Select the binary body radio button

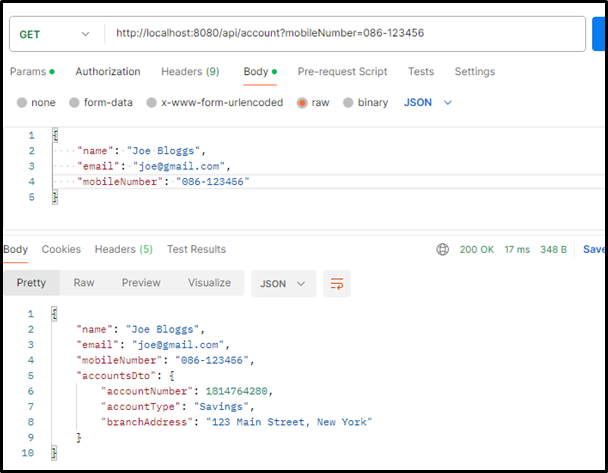[x=349, y=103]
